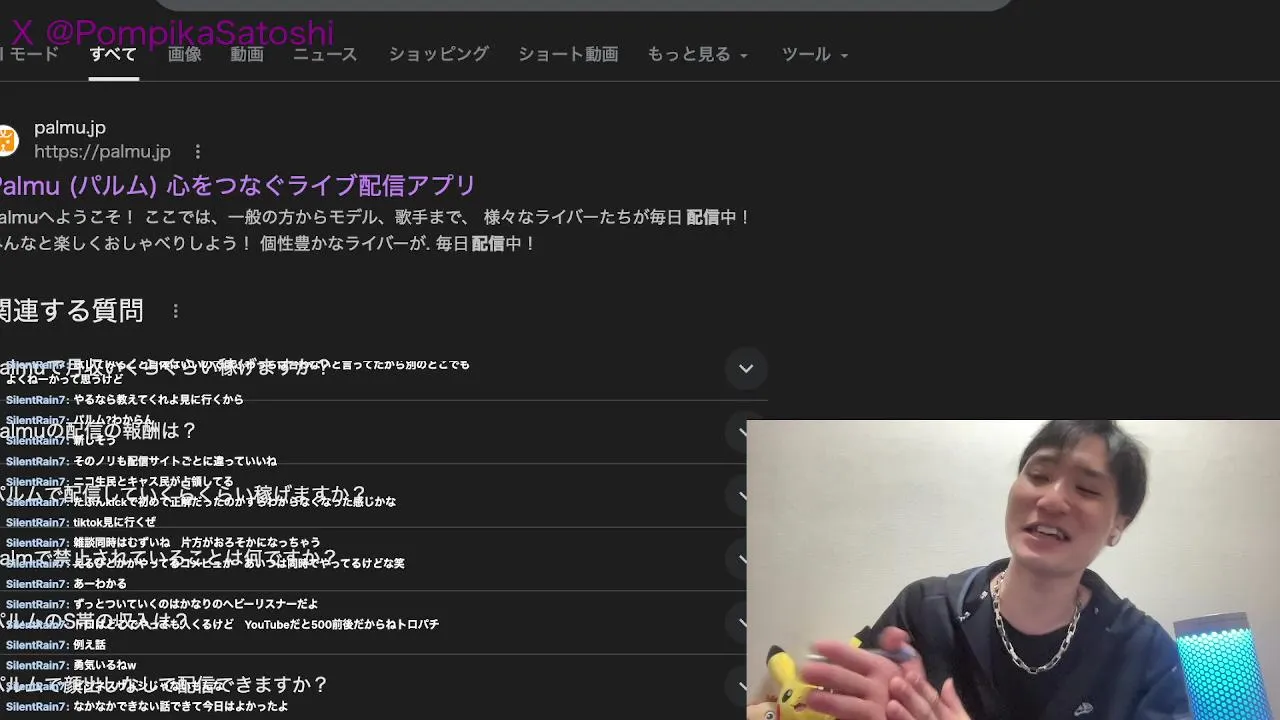Click chat line ずっとついていくのはかなりのヘビーリスナーだよ
The height and width of the screenshot is (720, 1280).
(196, 604)
